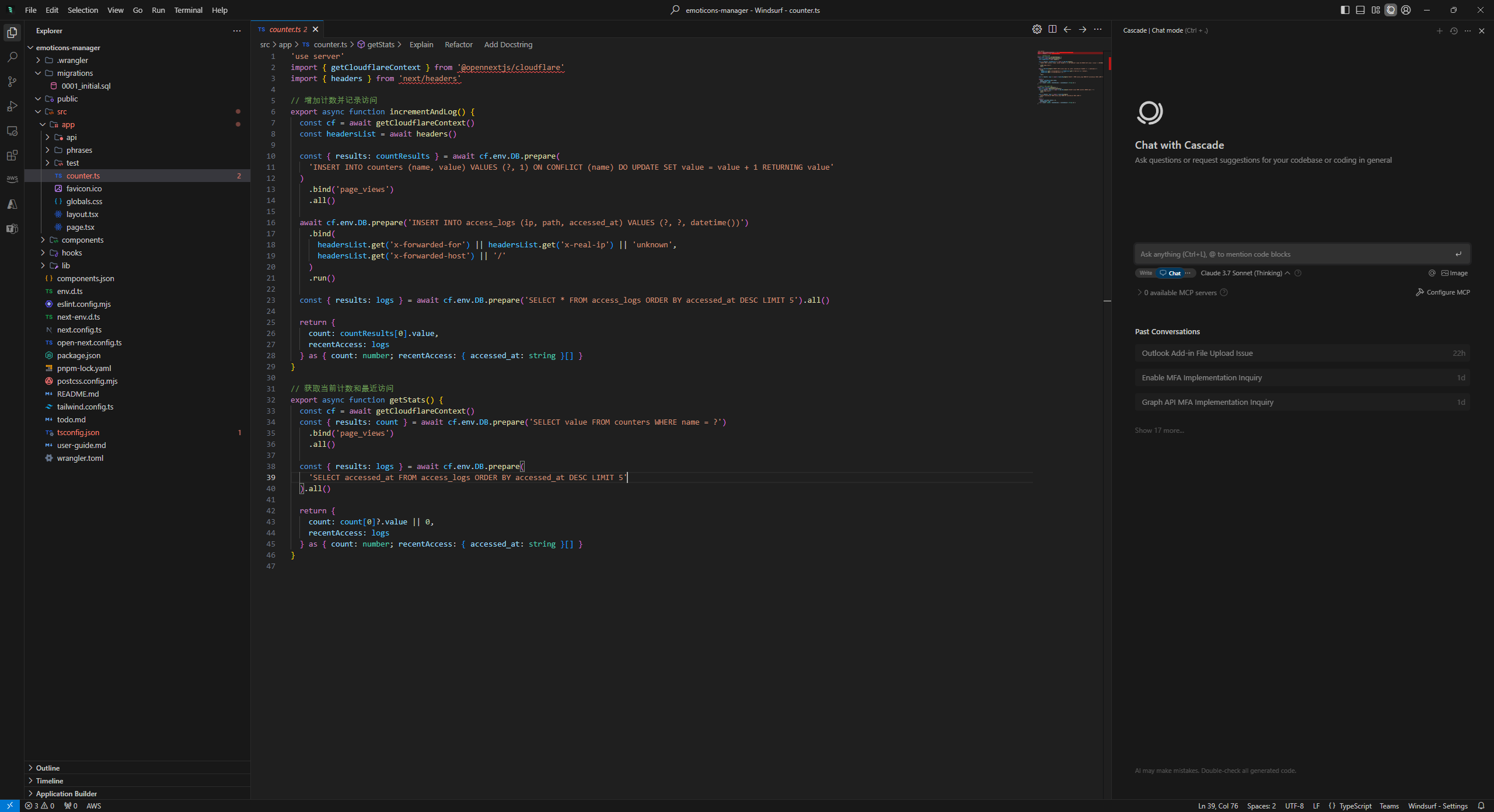Open the Extensions view
This screenshot has height=812, width=1494.
[12, 155]
